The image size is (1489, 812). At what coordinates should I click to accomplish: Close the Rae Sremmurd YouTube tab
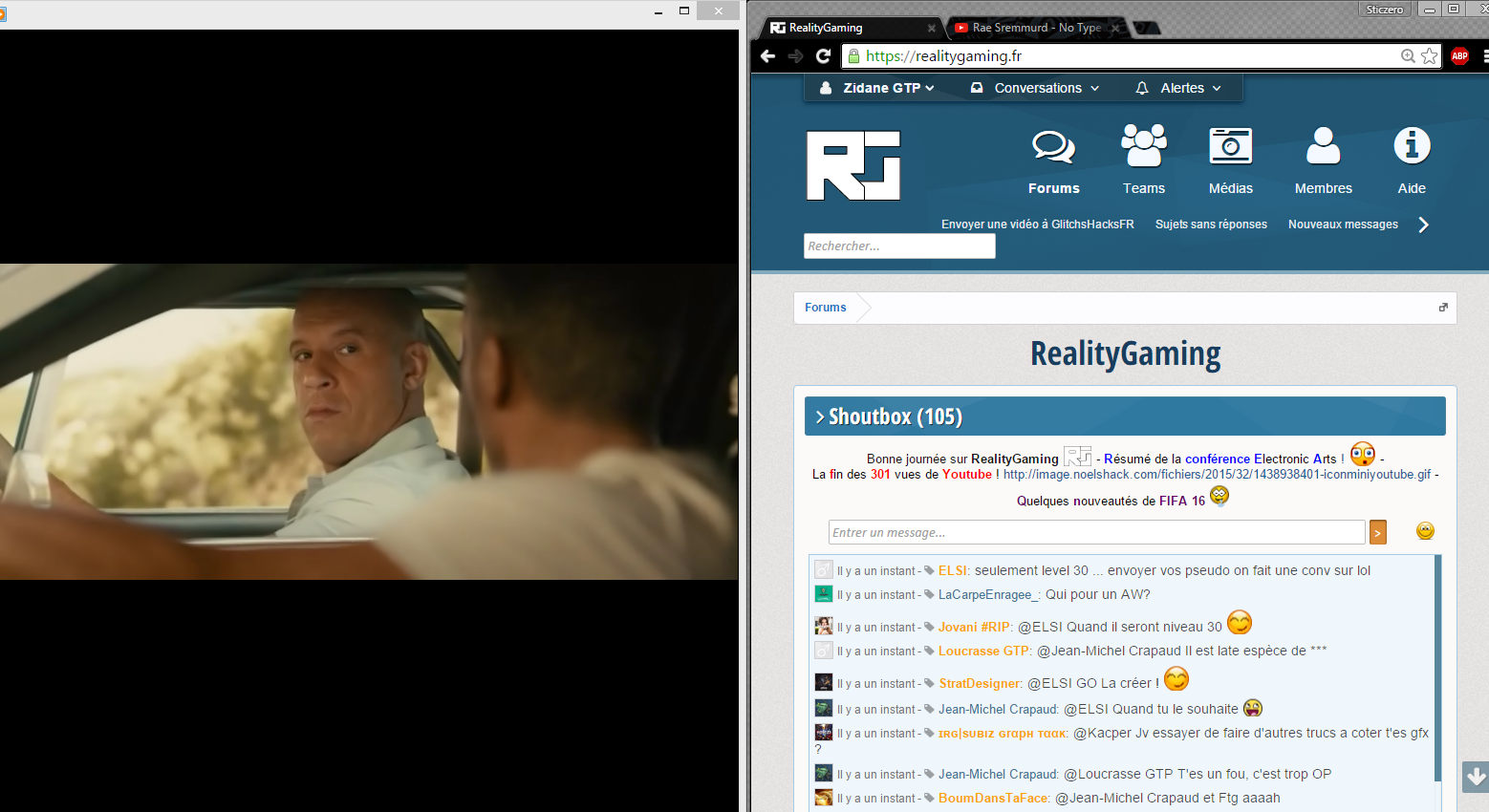point(1115,29)
